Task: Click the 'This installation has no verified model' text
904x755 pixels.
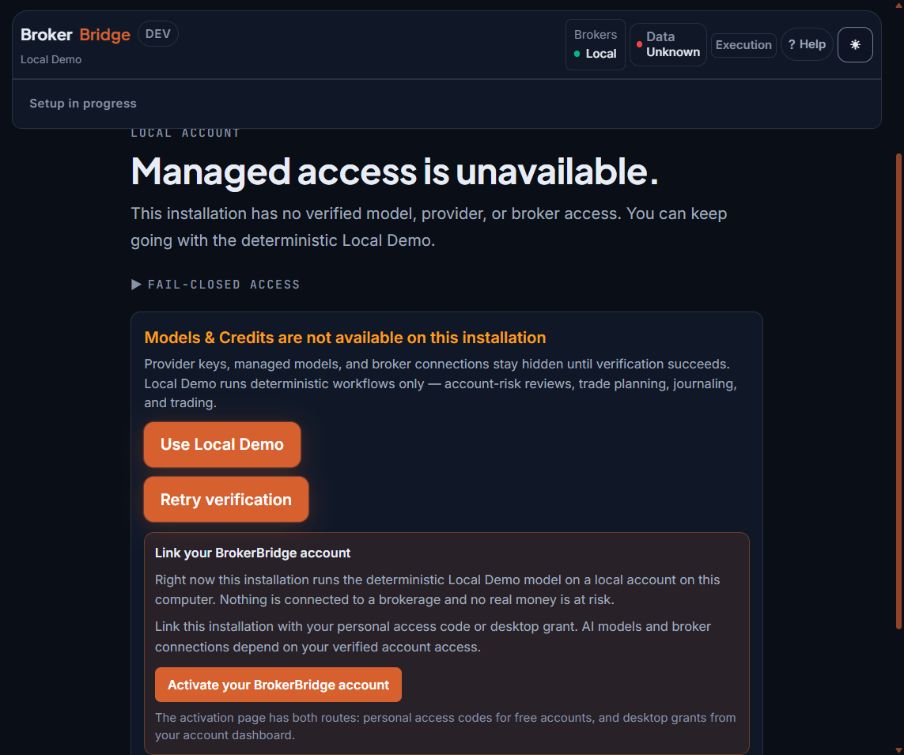Action: click(x=428, y=226)
